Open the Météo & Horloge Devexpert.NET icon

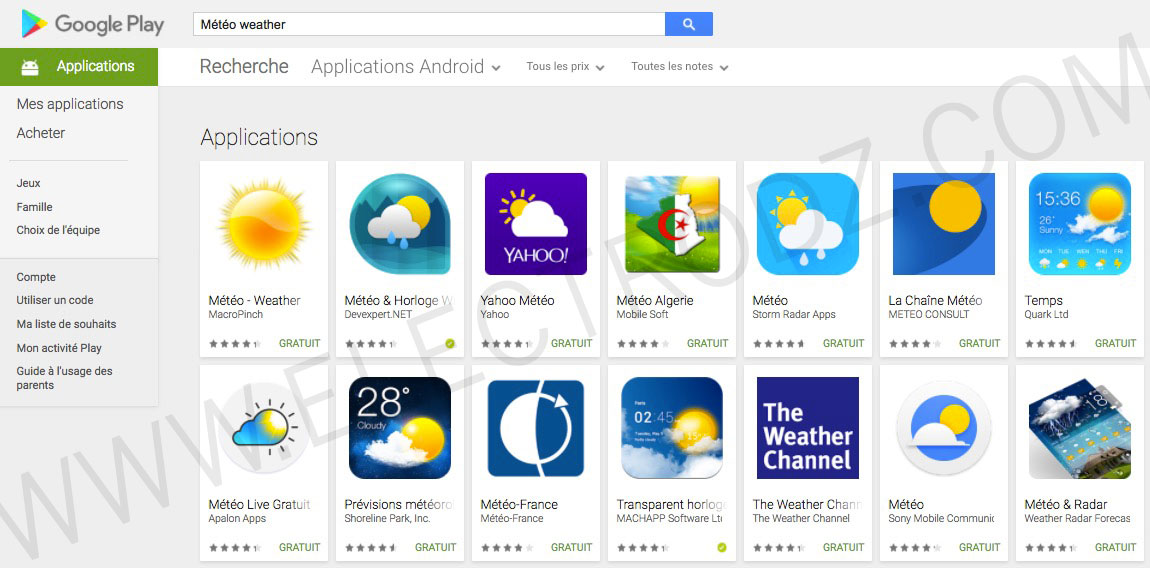400,224
